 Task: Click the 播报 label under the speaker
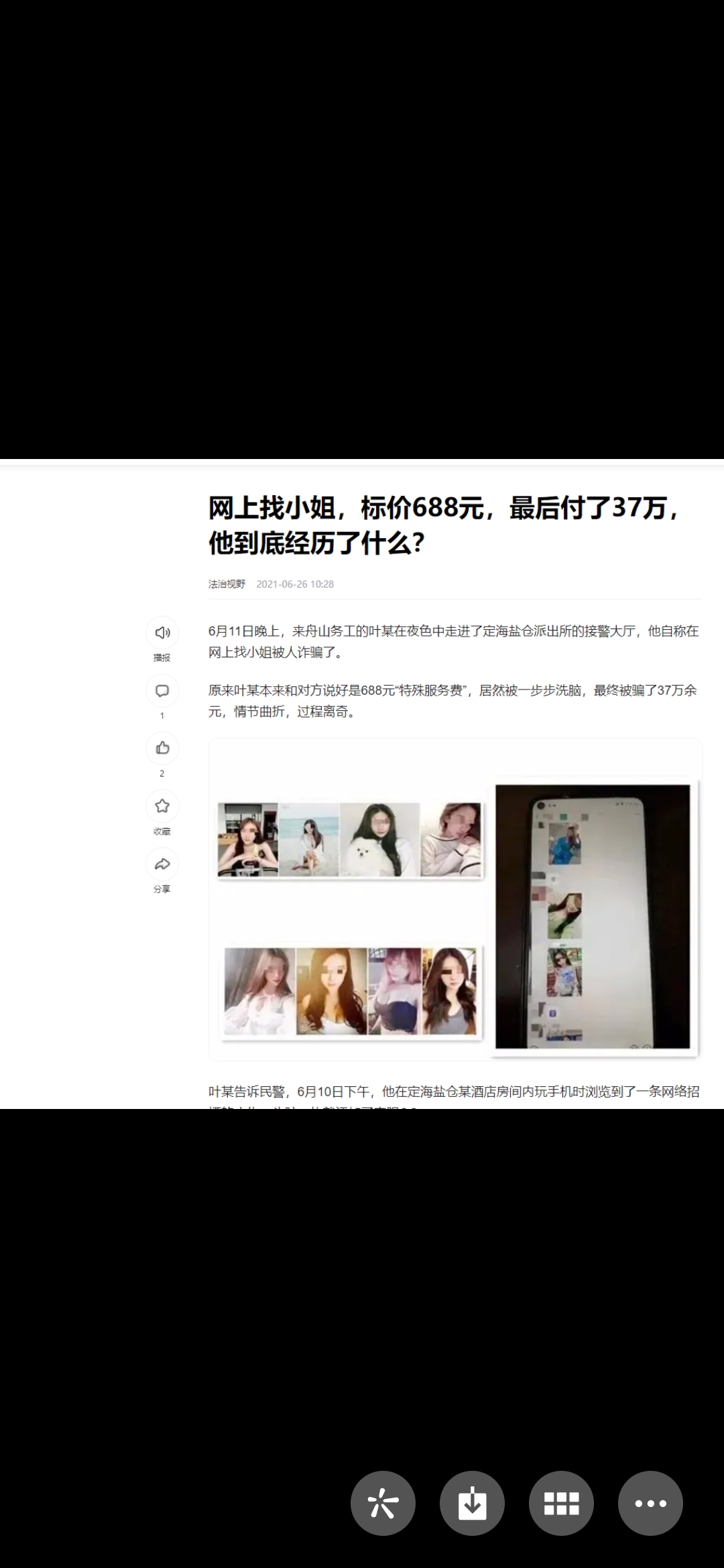pos(162,658)
